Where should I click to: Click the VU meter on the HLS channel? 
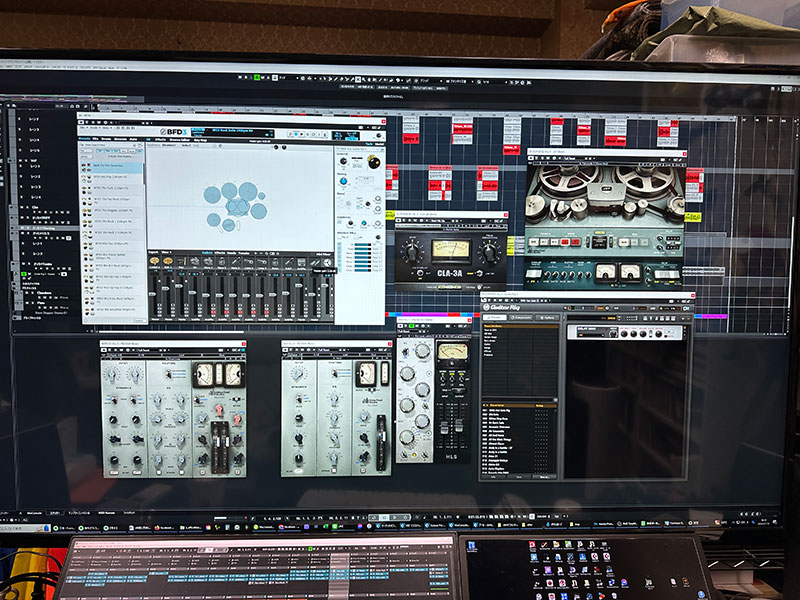pyautogui.click(x=453, y=352)
